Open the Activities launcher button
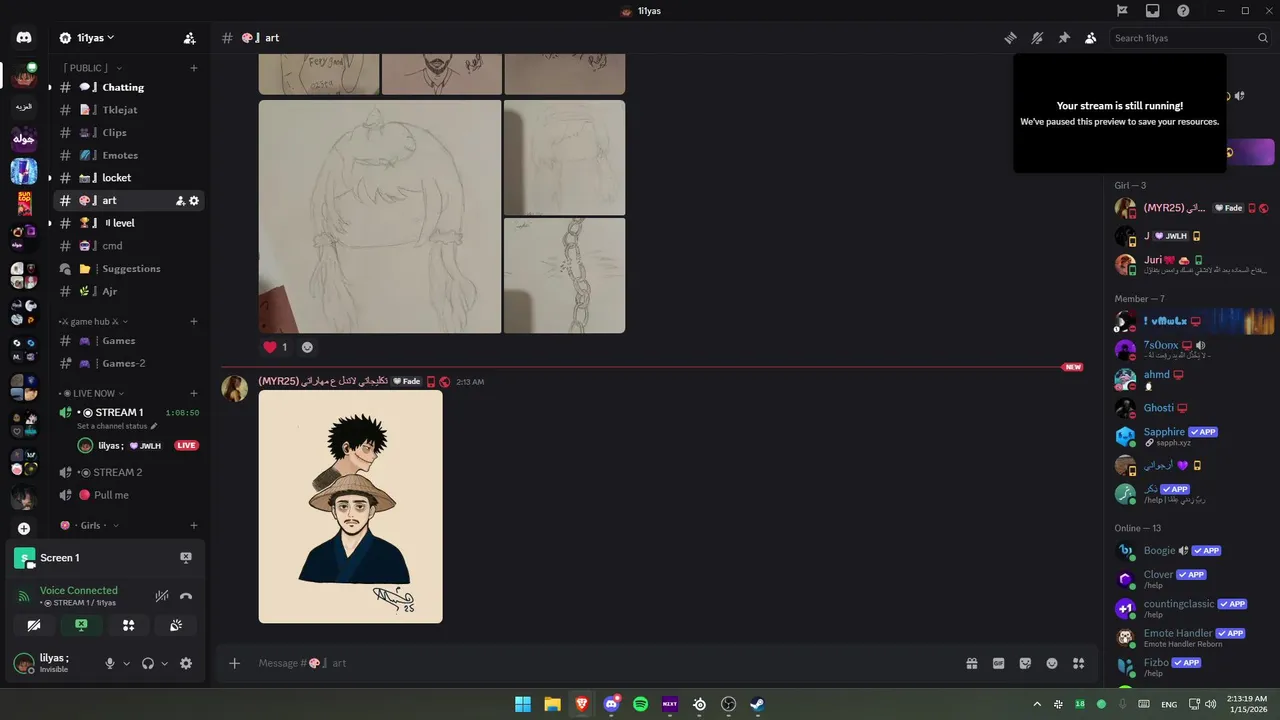 pyautogui.click(x=128, y=625)
